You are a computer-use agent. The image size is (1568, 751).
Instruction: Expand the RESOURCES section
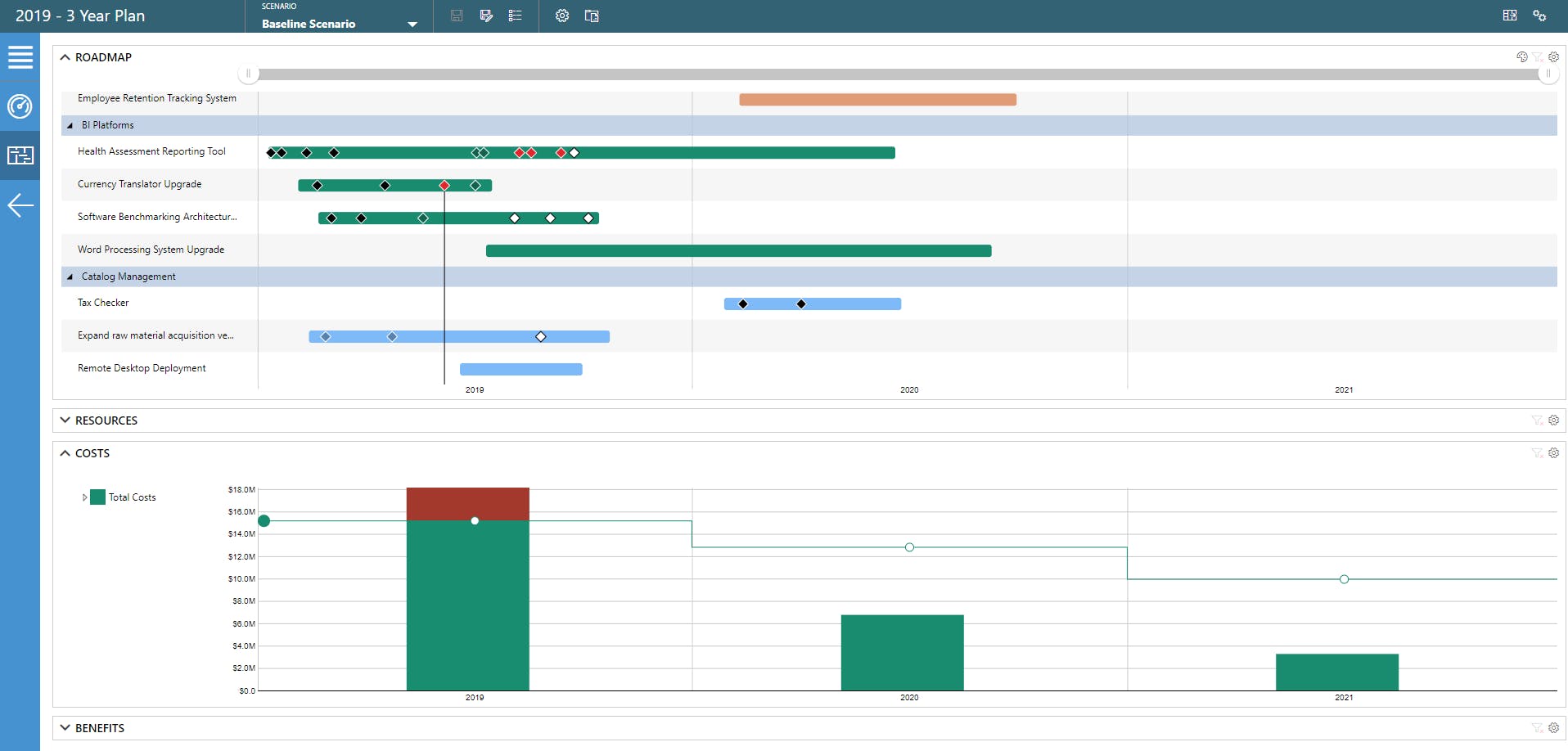(65, 420)
